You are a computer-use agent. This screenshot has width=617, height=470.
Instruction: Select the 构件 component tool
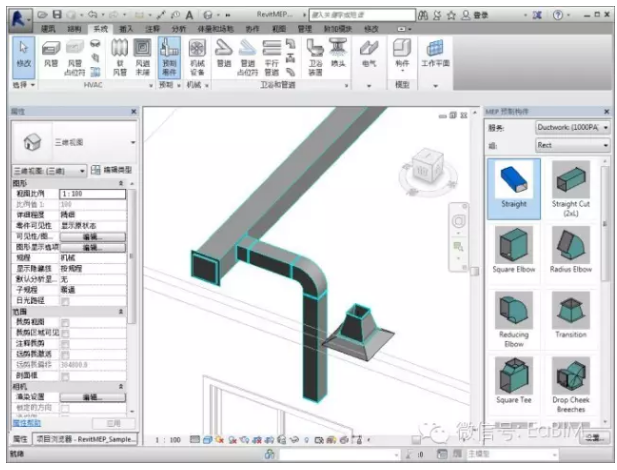pos(402,55)
